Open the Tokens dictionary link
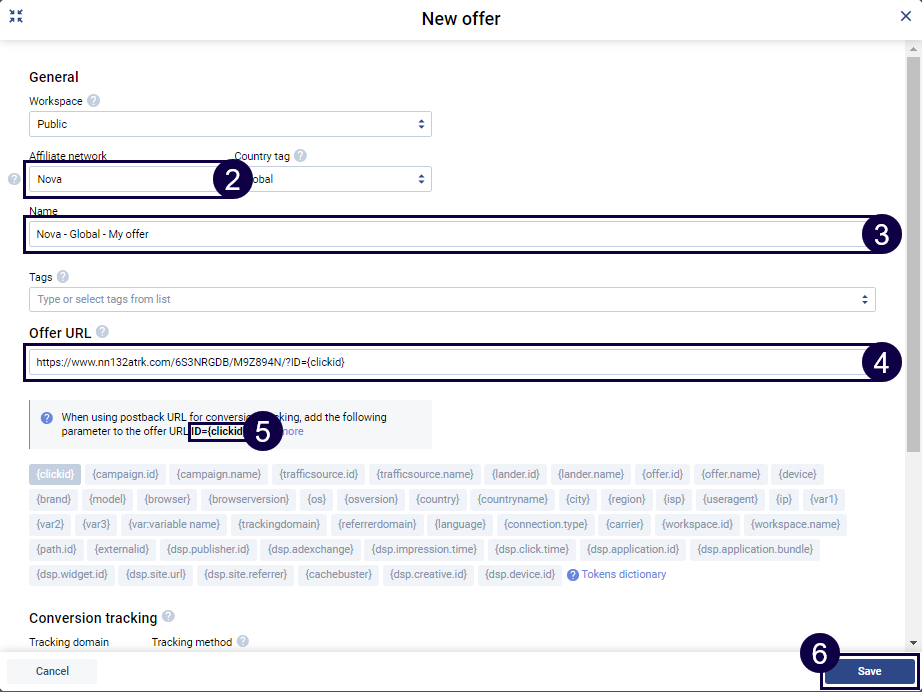The height and width of the screenshot is (692, 922). click(623, 574)
